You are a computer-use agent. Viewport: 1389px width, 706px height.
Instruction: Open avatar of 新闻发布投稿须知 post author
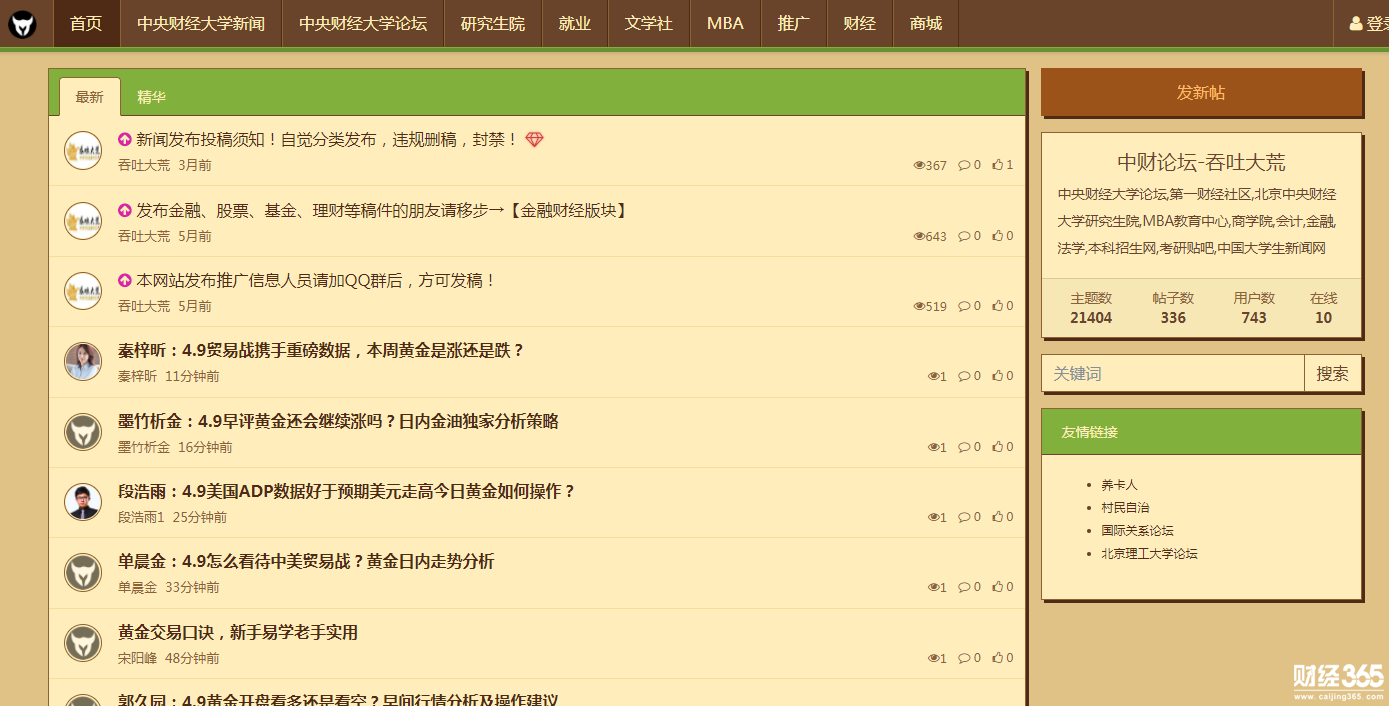pos(83,150)
